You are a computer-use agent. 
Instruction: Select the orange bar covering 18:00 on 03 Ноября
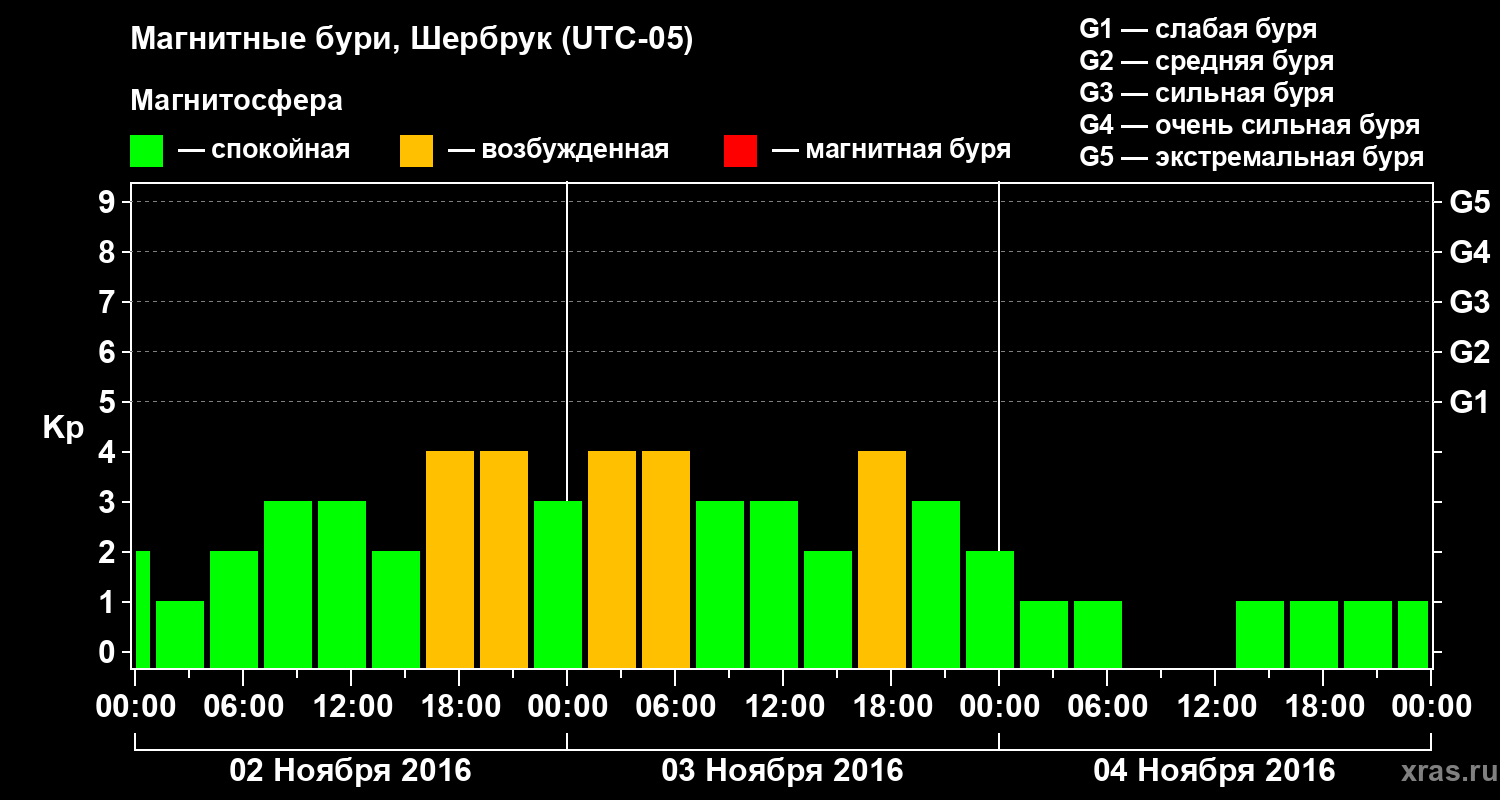882,560
